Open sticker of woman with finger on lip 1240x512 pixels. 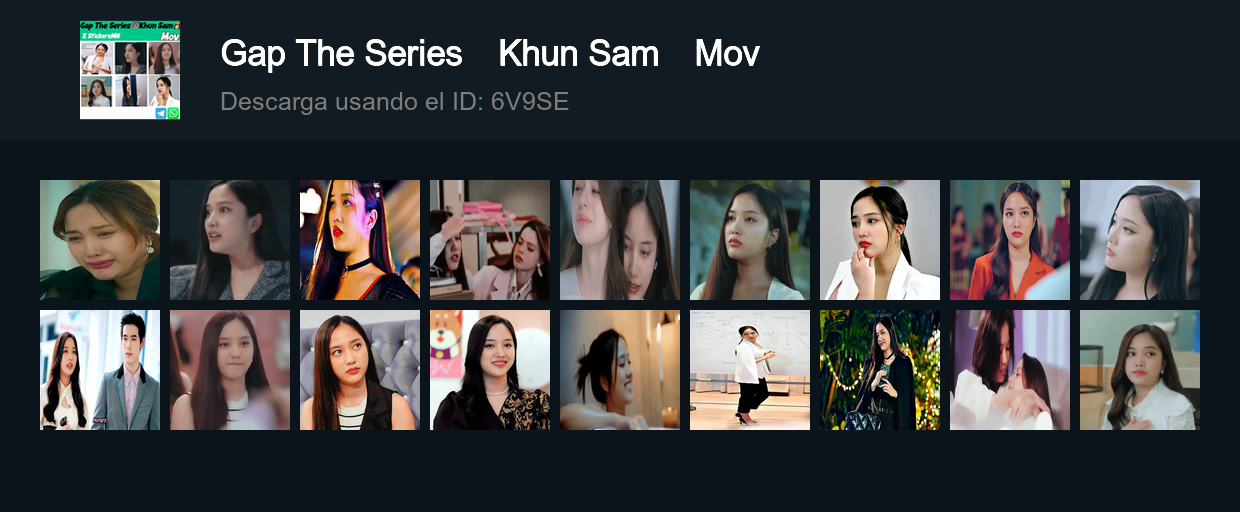880,240
